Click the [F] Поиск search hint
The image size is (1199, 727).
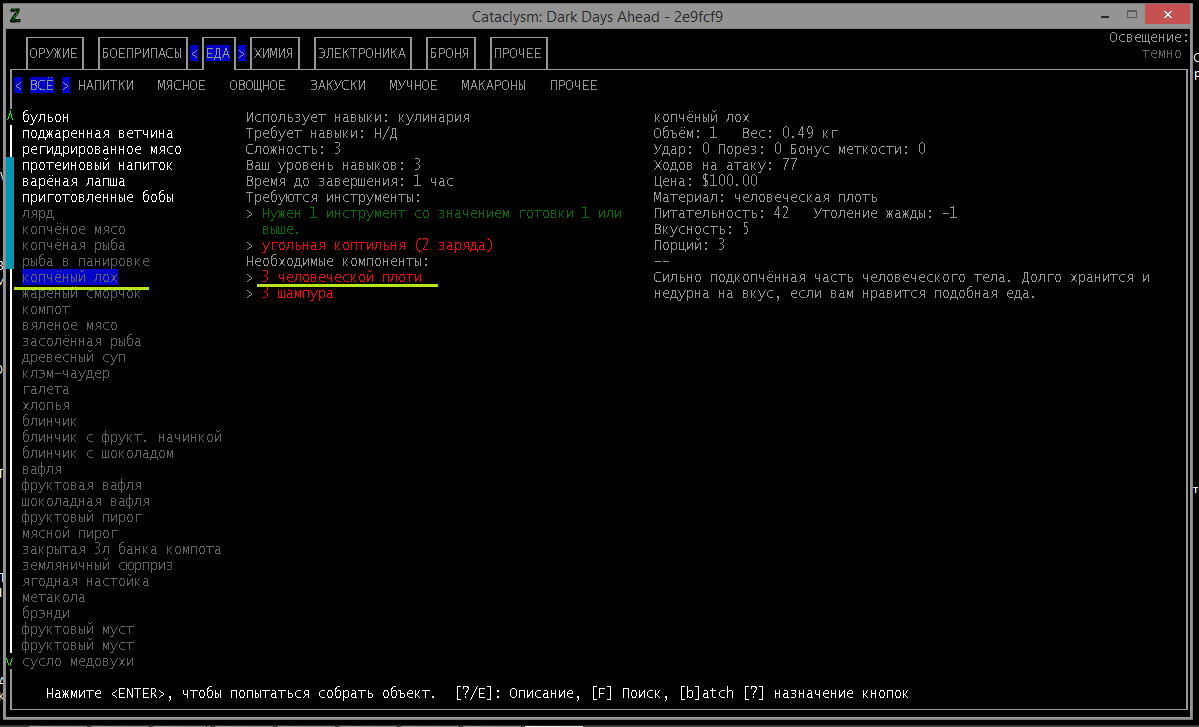click(x=630, y=693)
